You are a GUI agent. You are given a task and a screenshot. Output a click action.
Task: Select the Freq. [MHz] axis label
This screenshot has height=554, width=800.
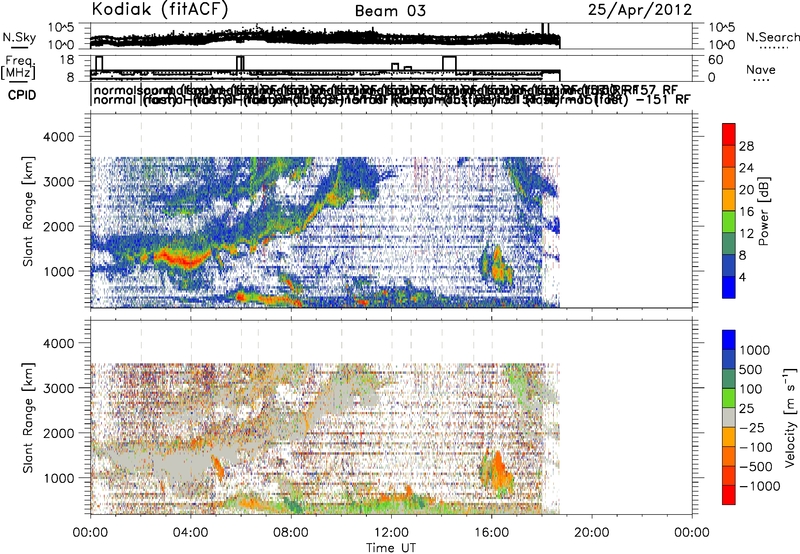pos(19,67)
